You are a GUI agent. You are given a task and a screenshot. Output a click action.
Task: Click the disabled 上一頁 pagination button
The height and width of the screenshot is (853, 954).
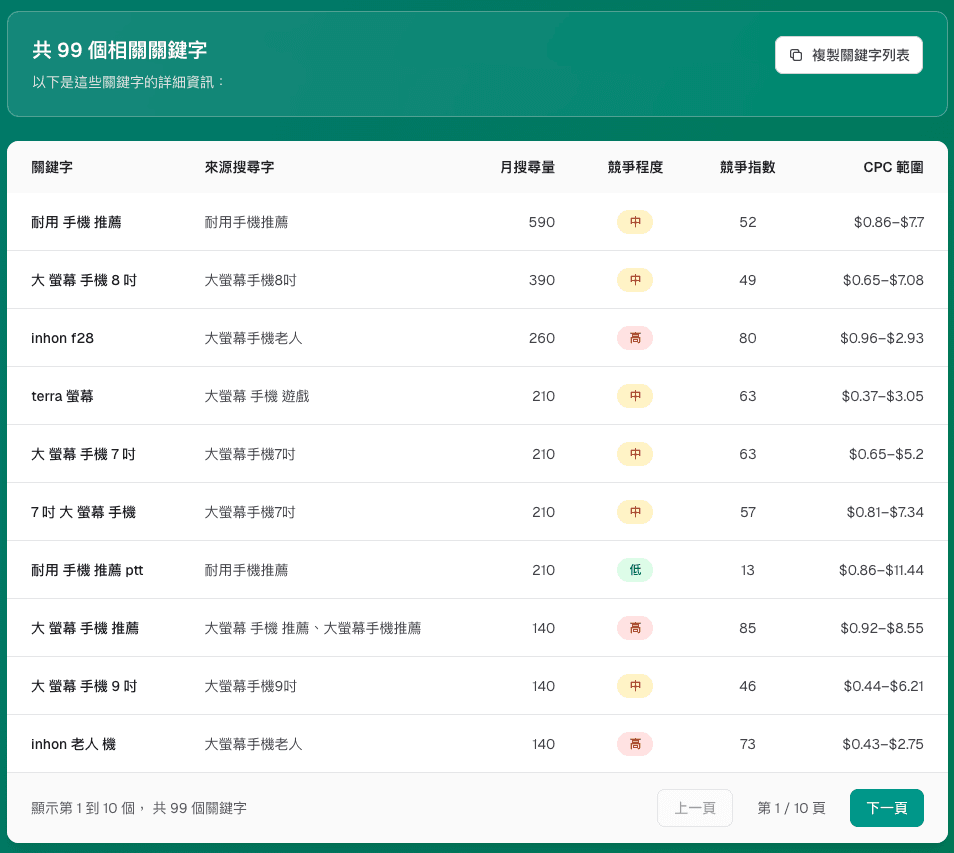(694, 808)
